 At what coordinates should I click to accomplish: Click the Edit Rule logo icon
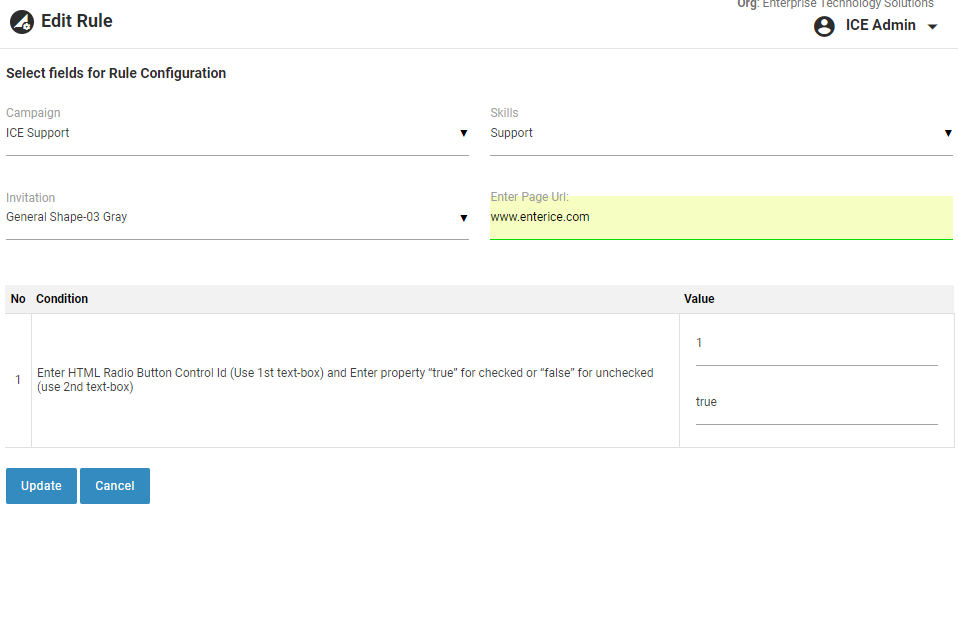[22, 22]
